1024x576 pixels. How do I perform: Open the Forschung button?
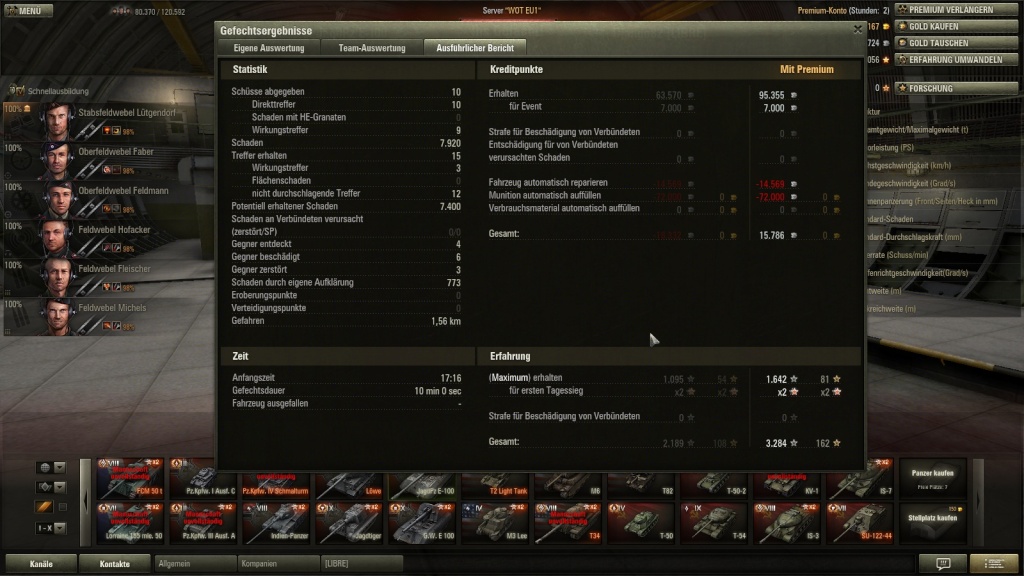click(x=955, y=88)
